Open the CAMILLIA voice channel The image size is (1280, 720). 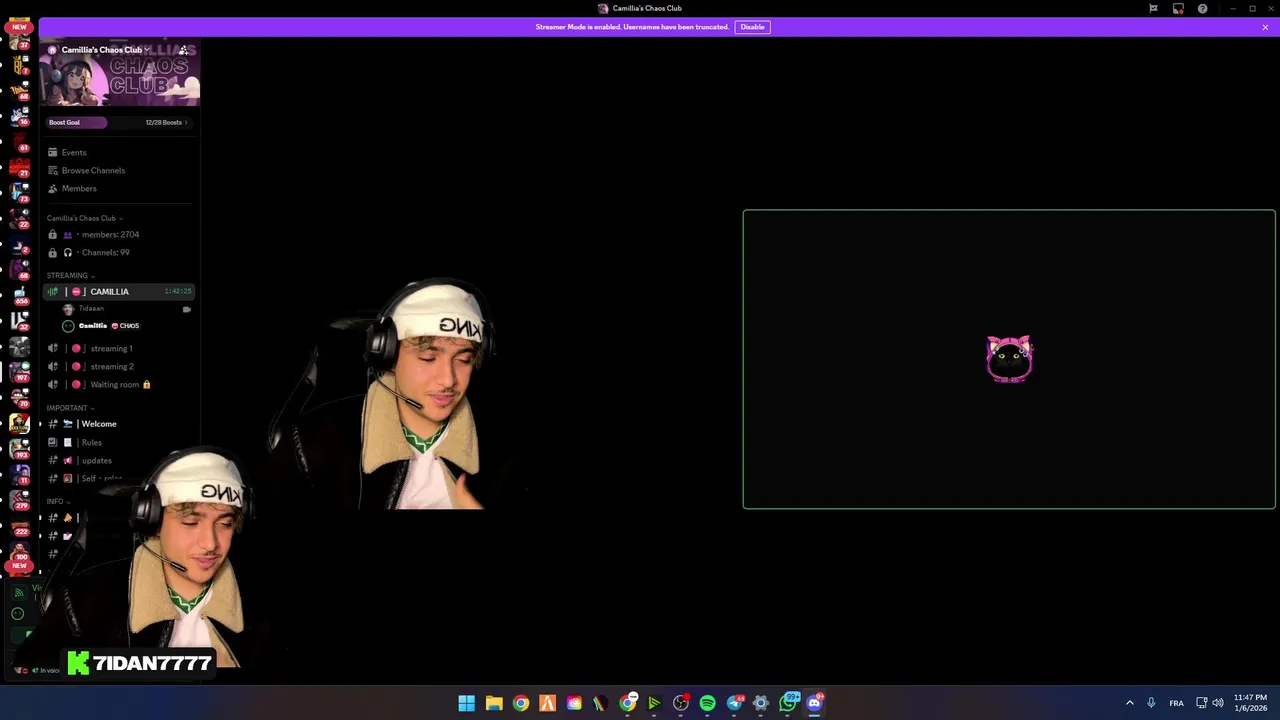click(119, 291)
